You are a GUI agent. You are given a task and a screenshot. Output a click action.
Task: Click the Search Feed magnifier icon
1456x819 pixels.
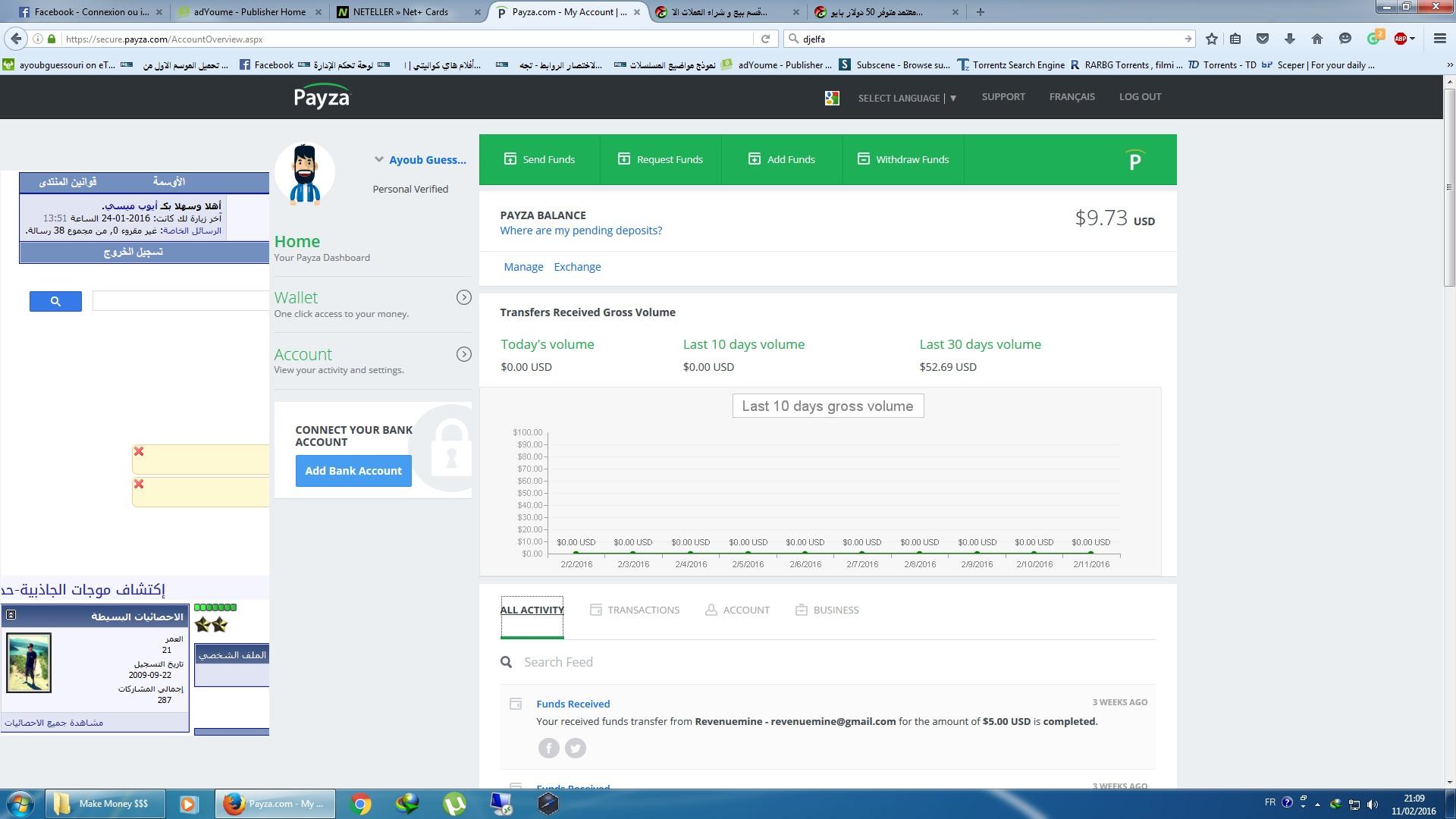pyautogui.click(x=507, y=662)
